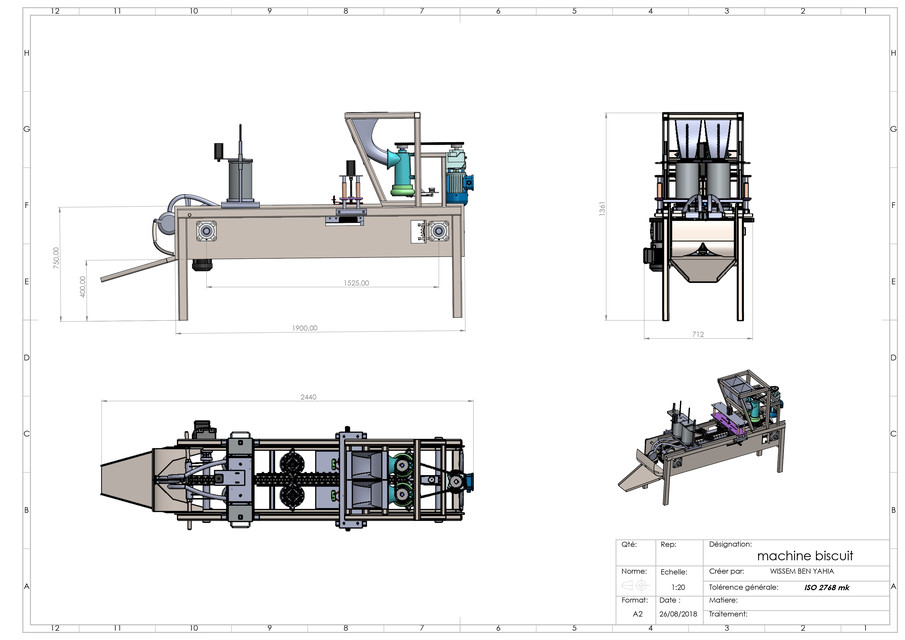This screenshot has height=640, width=905.
Task: Click the machine biscuit designation title
Action: click(808, 552)
